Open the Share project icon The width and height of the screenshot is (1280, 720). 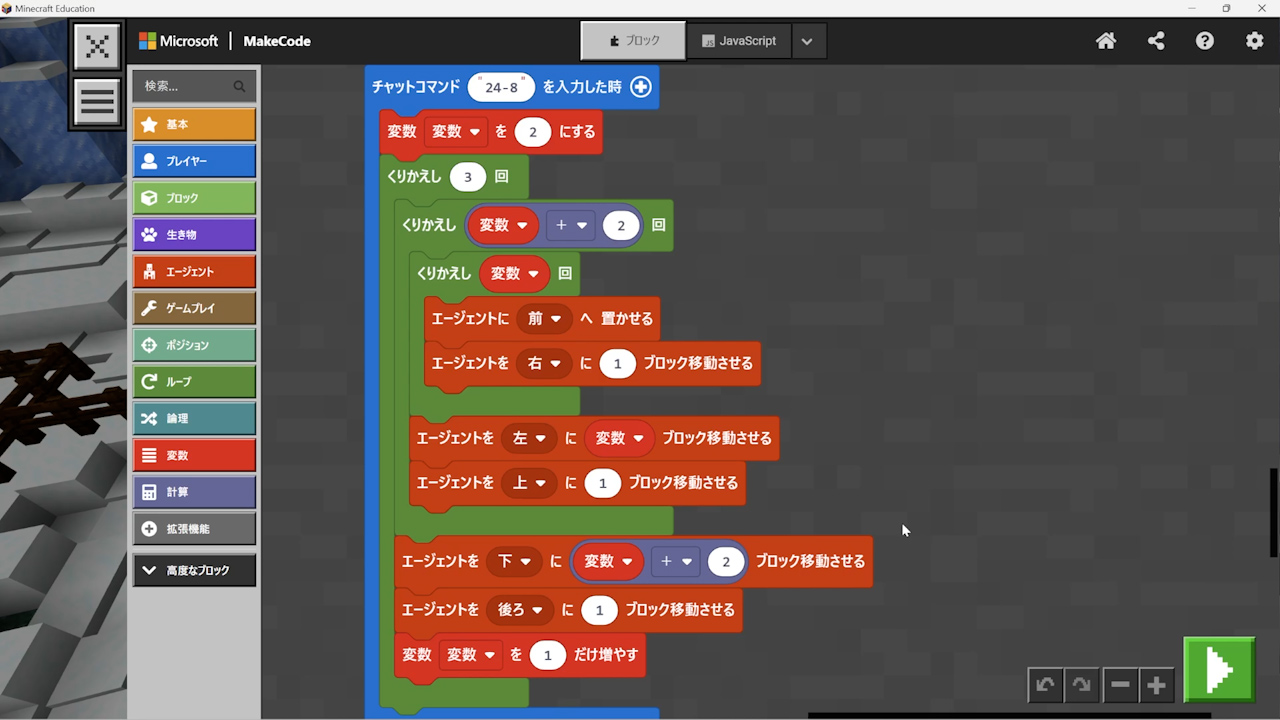coord(1156,41)
